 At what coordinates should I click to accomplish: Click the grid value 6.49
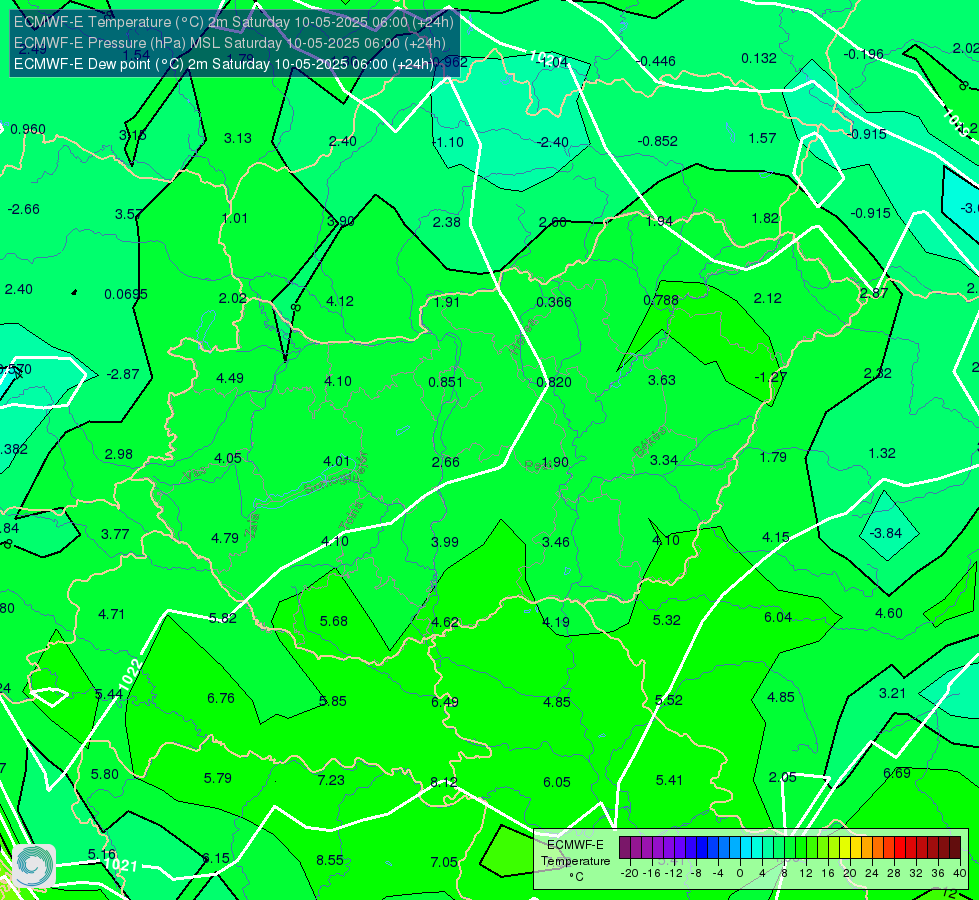point(445,702)
